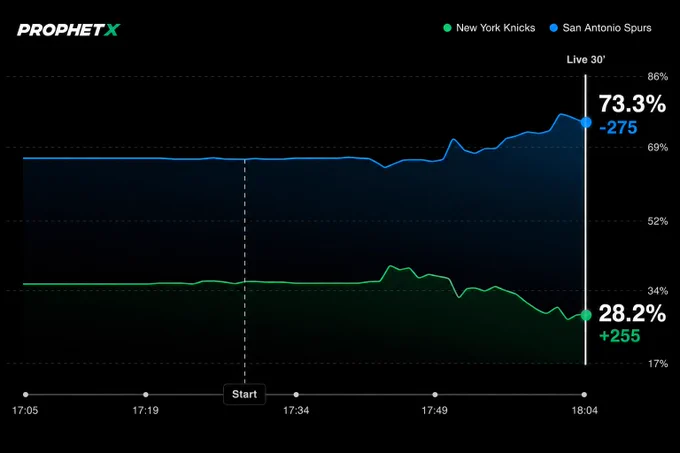Click the 52% axis label

(x=658, y=222)
